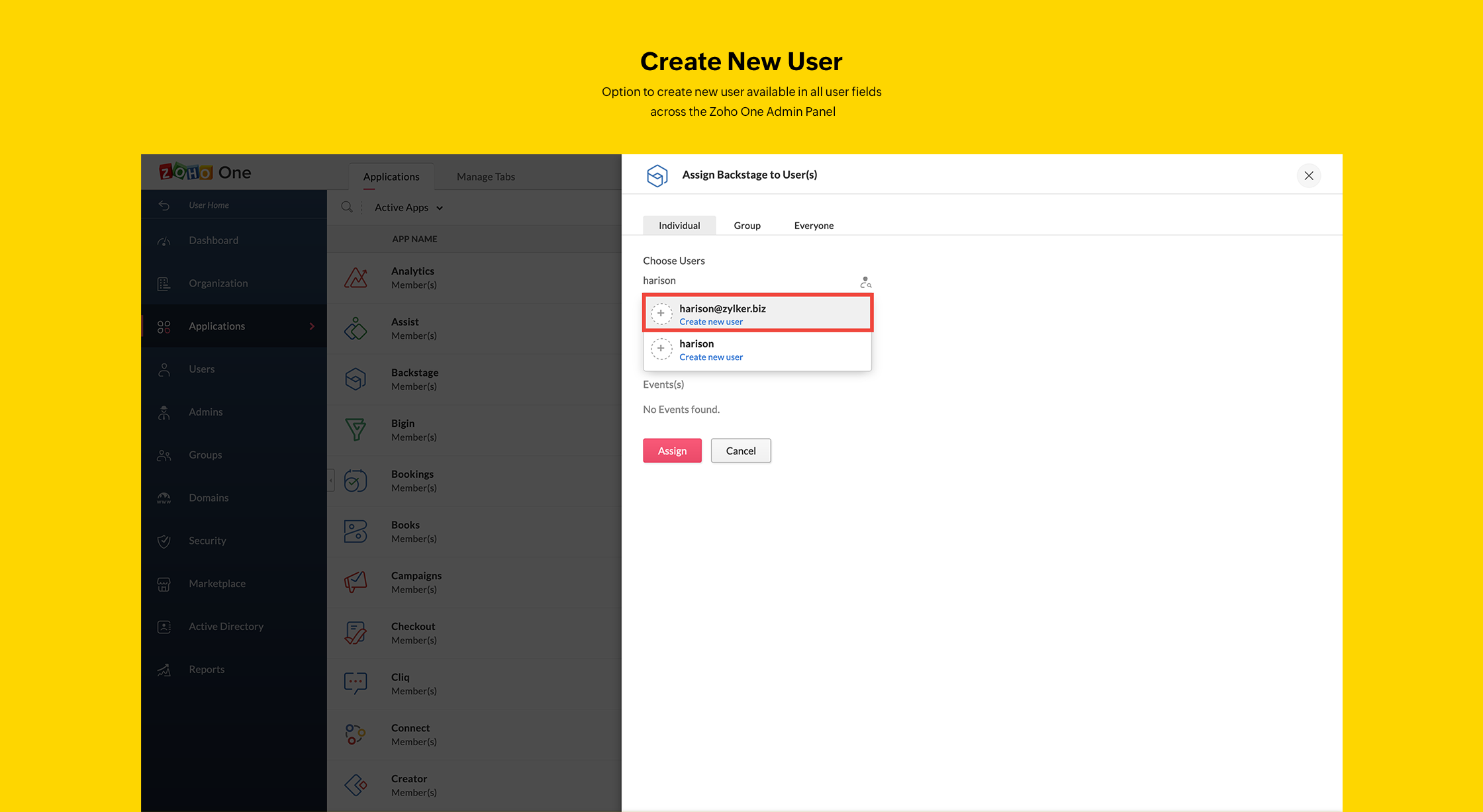This screenshot has width=1483, height=812.
Task: Click the Create new user link
Action: [711, 321]
